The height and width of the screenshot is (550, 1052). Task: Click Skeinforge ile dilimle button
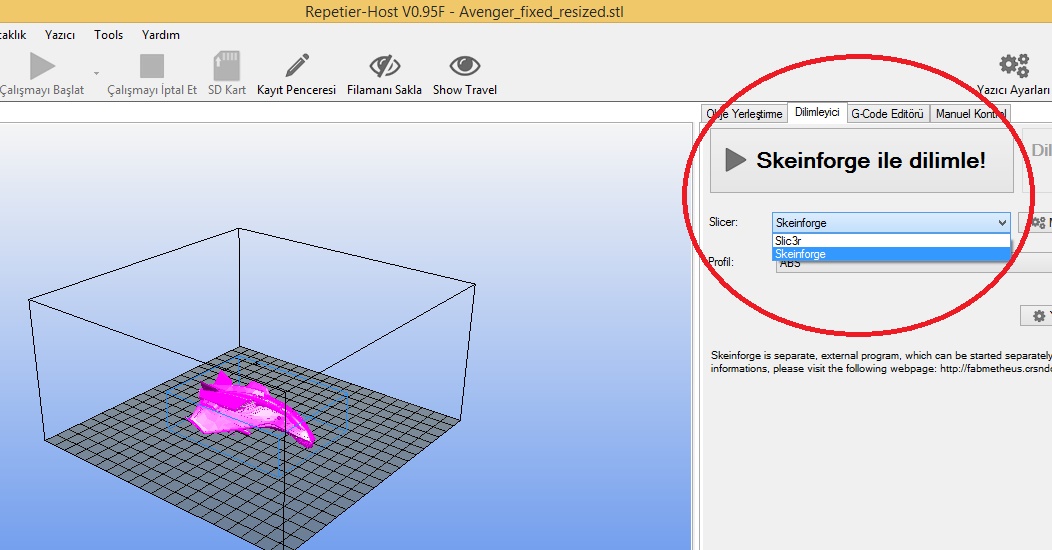click(861, 160)
